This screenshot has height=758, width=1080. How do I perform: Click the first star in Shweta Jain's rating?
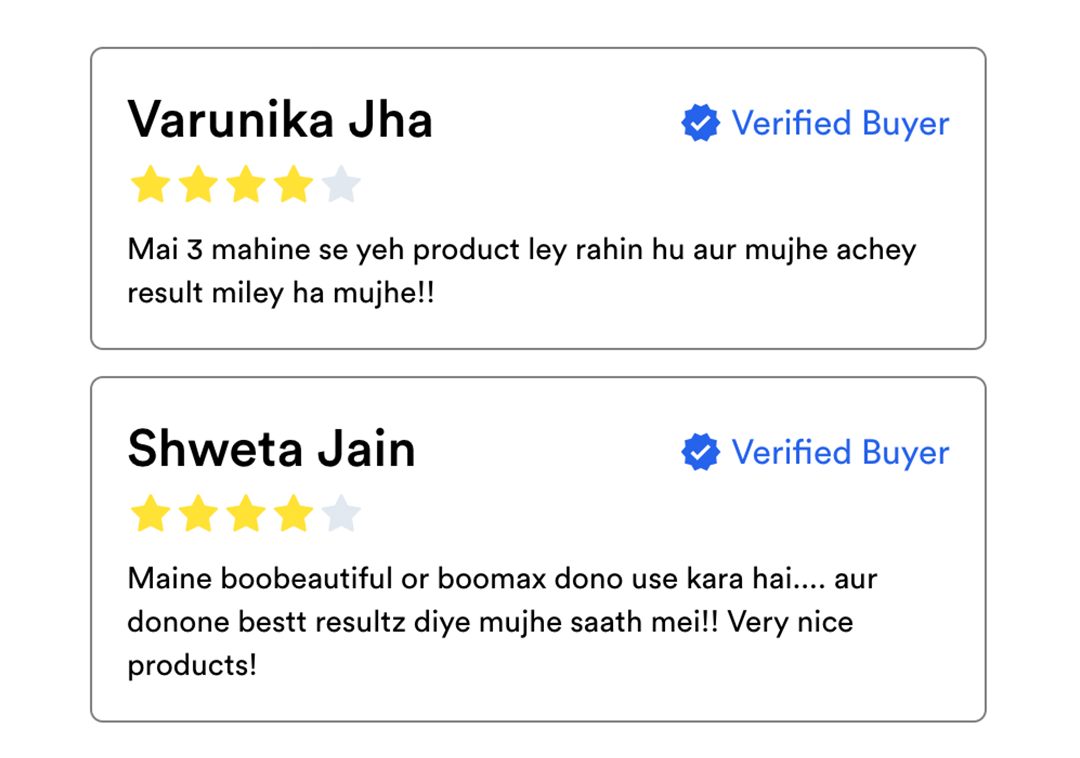[149, 515]
